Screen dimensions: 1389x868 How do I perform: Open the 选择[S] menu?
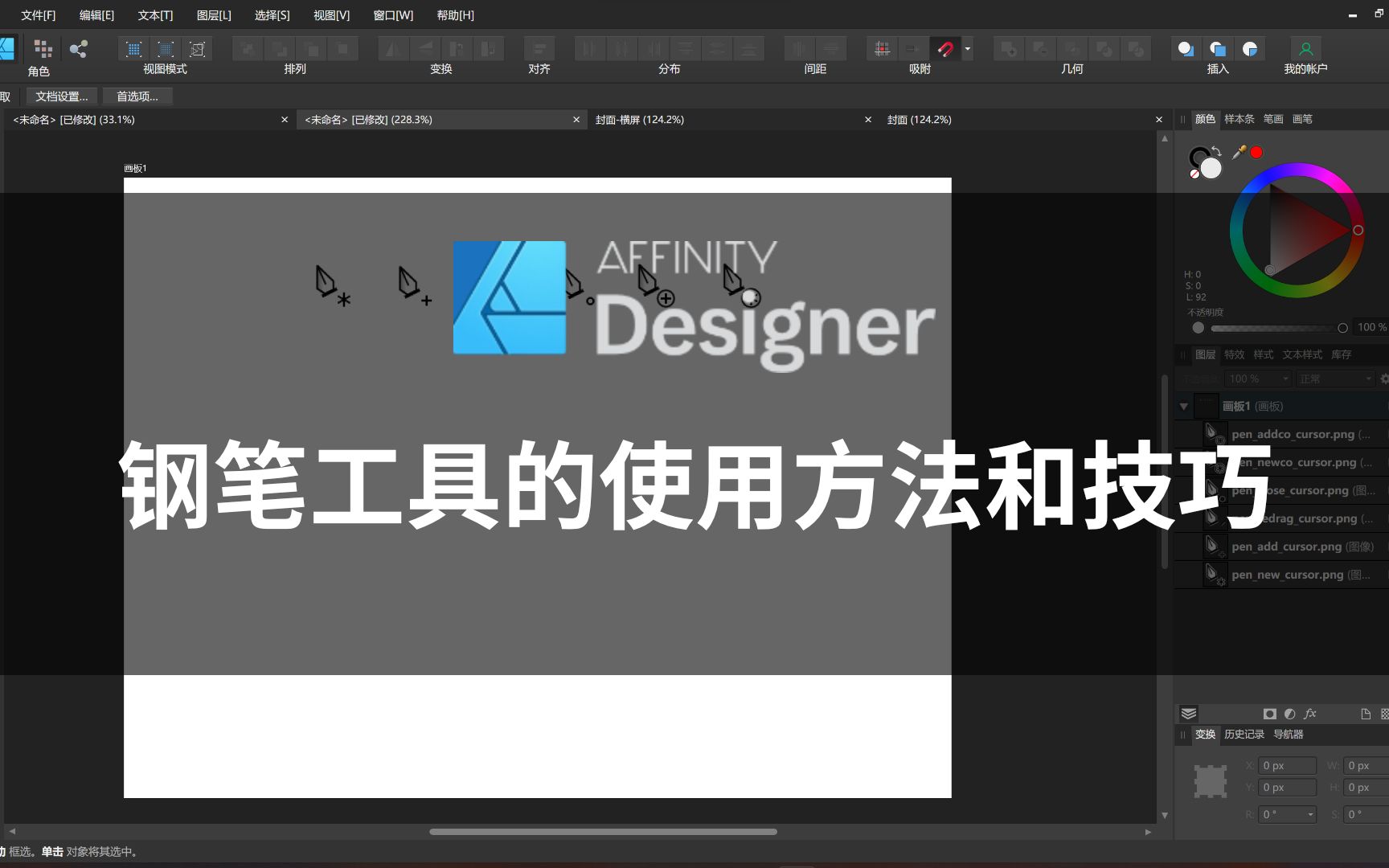click(272, 15)
